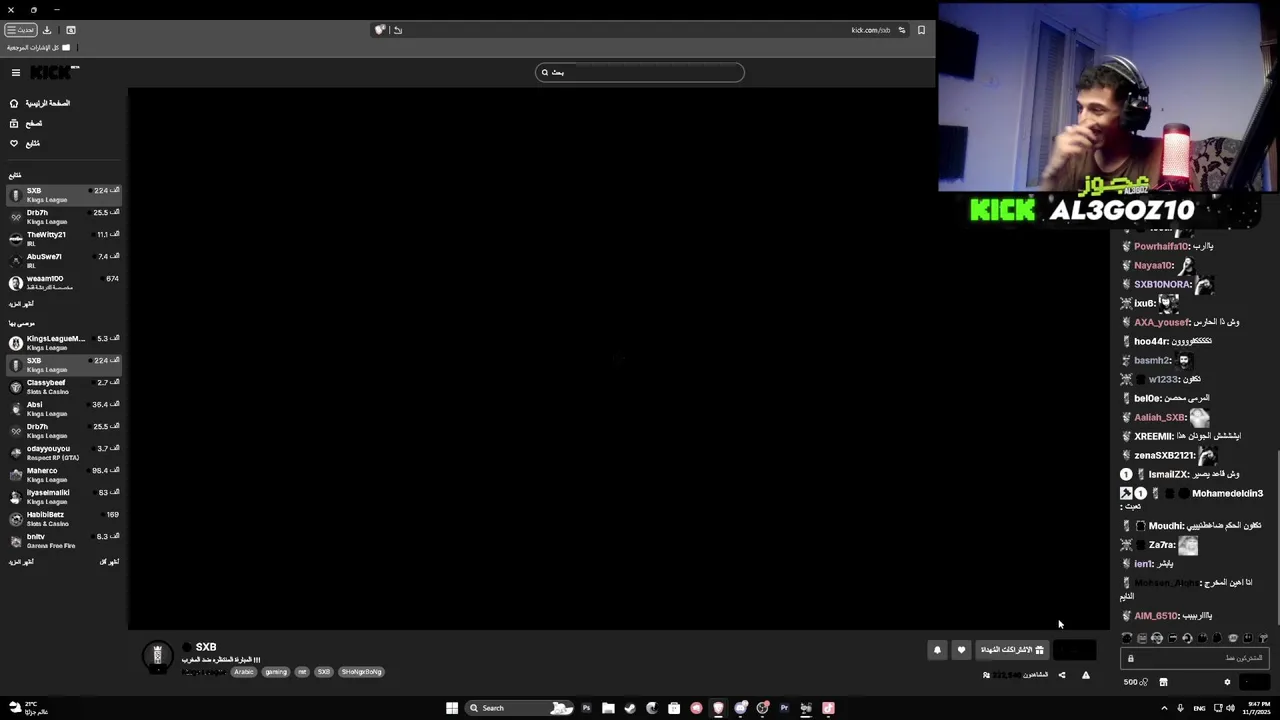The width and height of the screenshot is (1280, 720).
Task: Open HabibiBetz recommended channel
Action: pyautogui.click(x=64, y=519)
